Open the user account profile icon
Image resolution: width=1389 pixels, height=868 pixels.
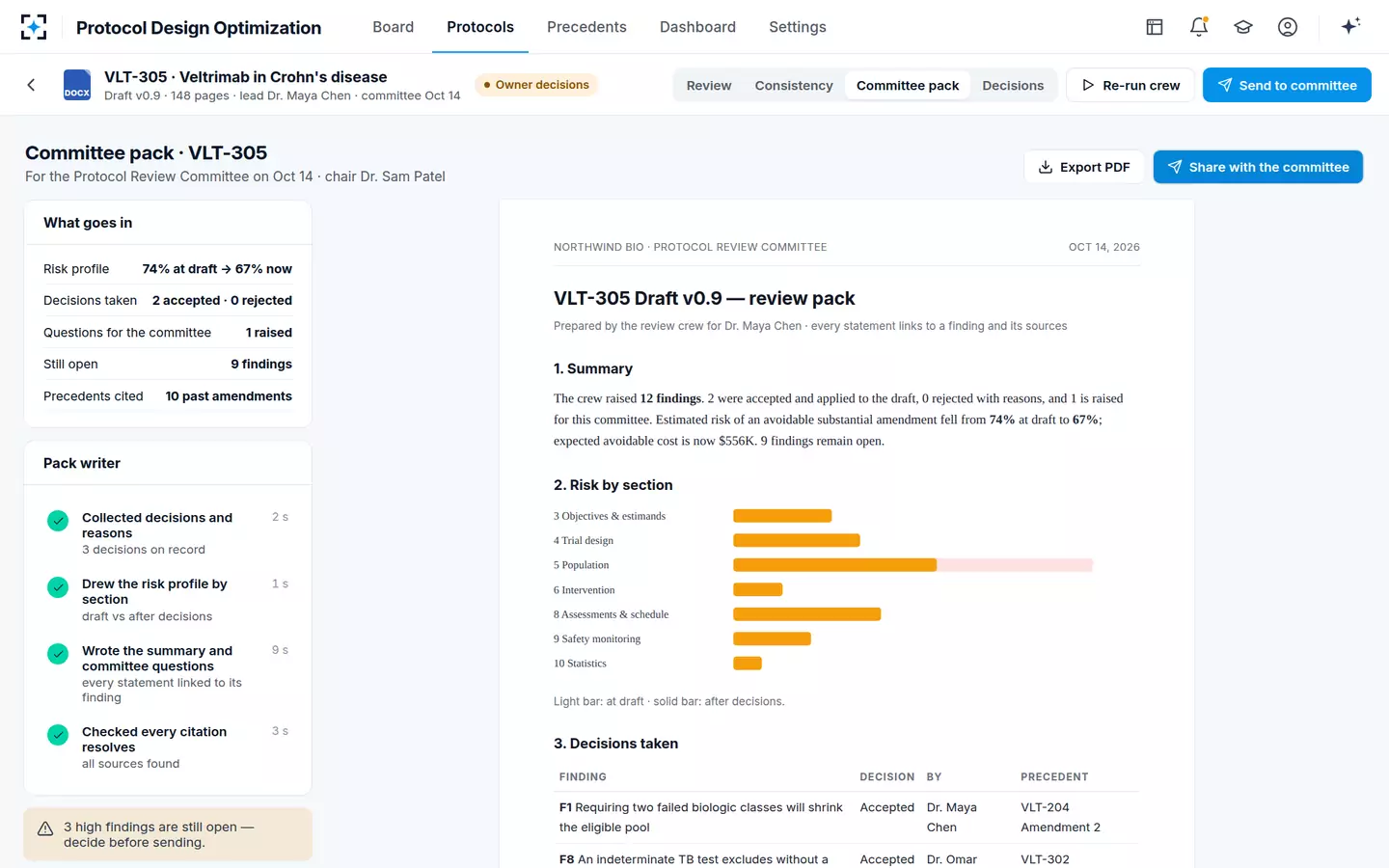(1288, 27)
